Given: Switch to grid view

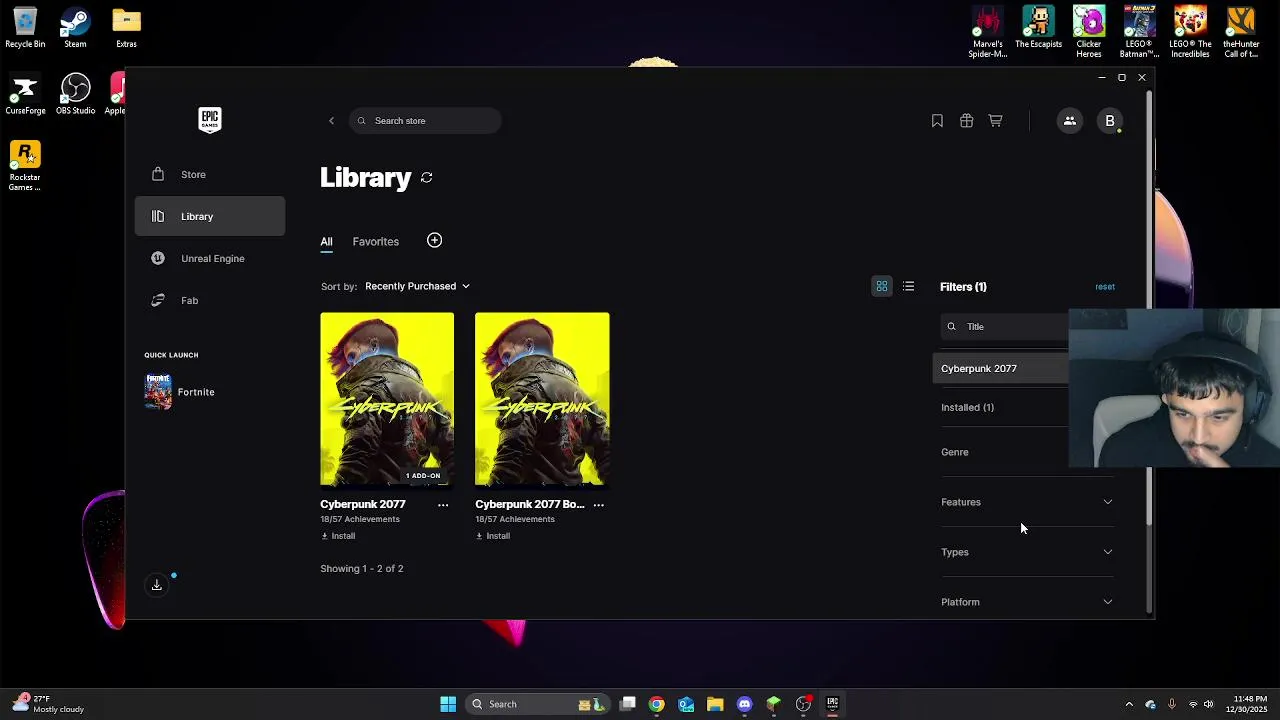Looking at the screenshot, I should tap(882, 287).
